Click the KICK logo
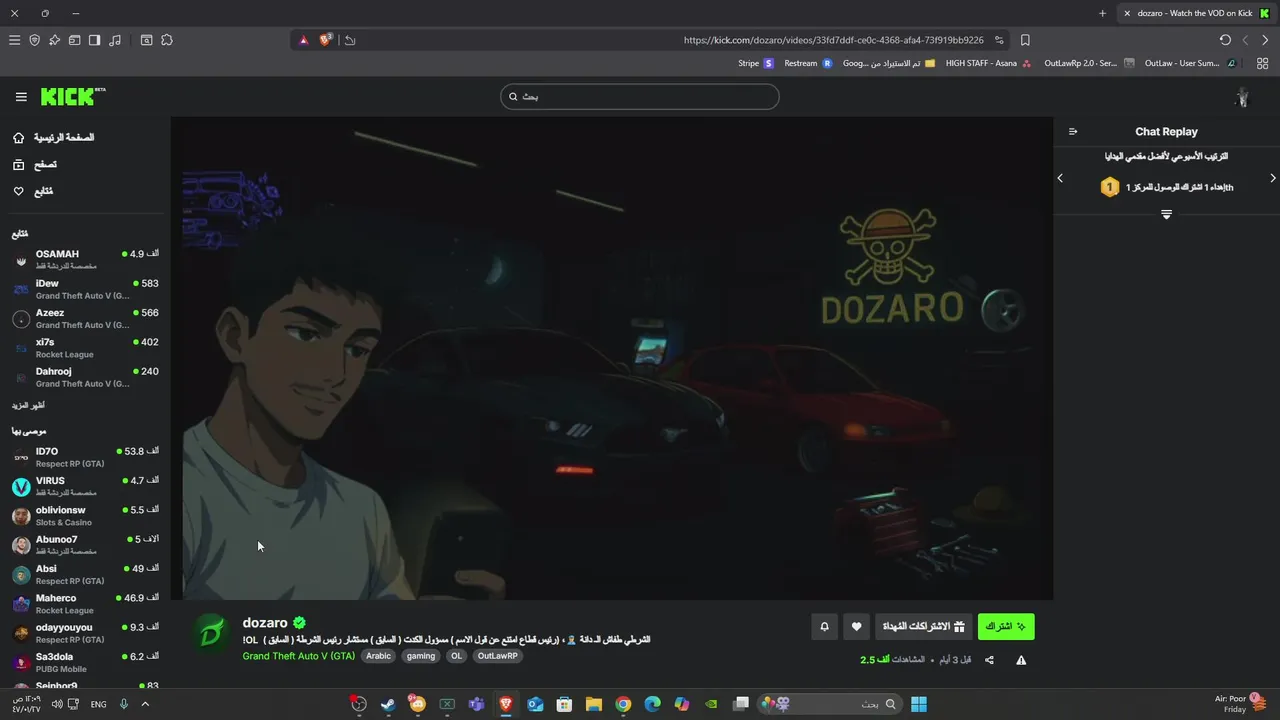The width and height of the screenshot is (1280, 720). coord(72,97)
